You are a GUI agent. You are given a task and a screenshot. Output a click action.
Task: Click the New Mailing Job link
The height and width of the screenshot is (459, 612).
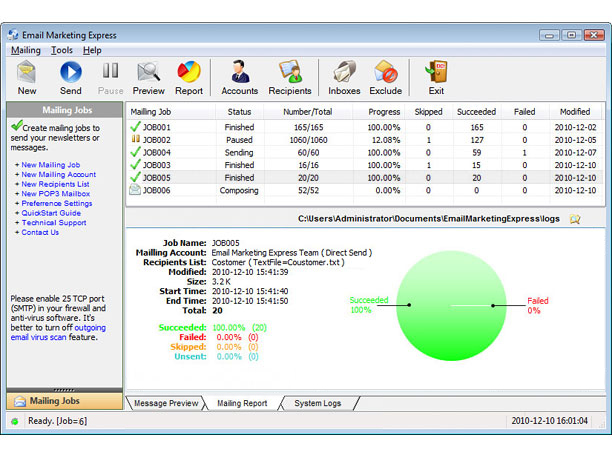pos(51,165)
